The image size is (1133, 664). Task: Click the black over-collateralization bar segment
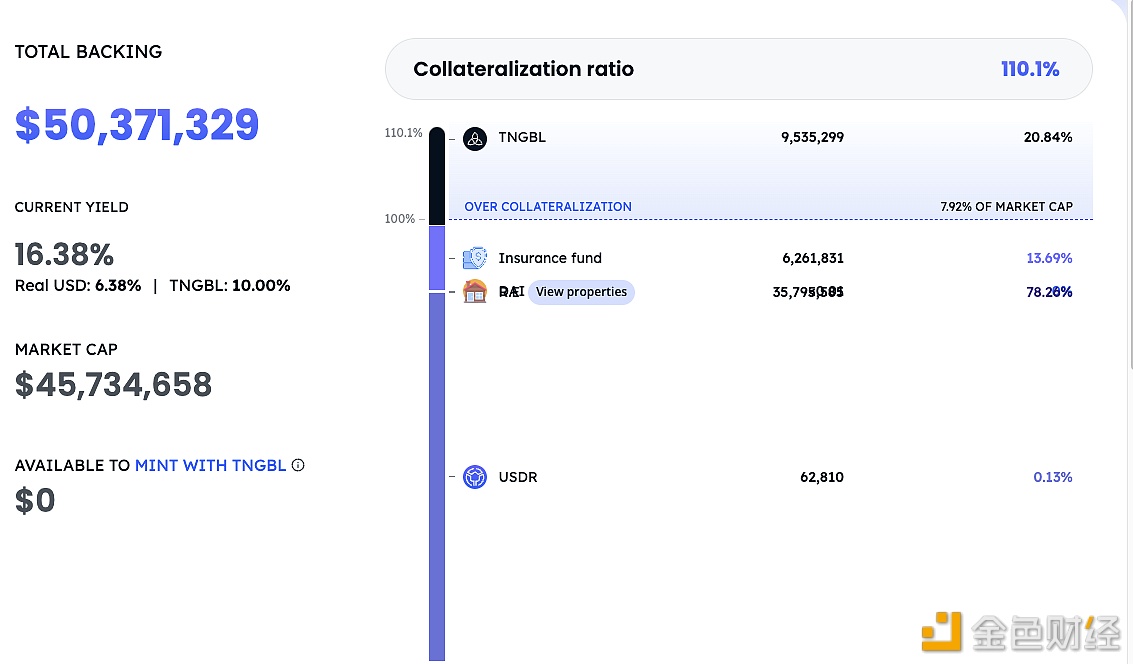(437, 176)
